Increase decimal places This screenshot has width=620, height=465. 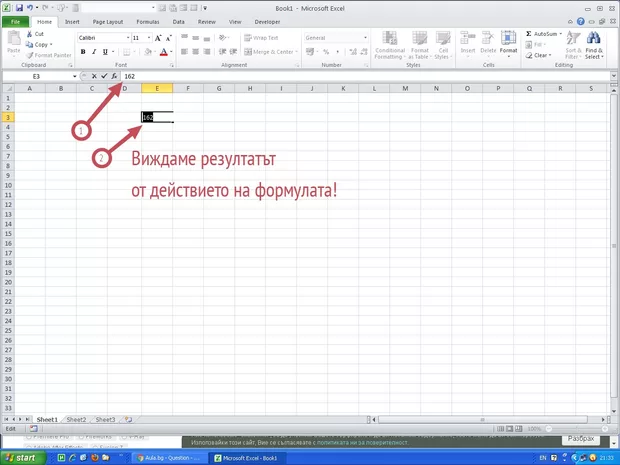[x=353, y=52]
